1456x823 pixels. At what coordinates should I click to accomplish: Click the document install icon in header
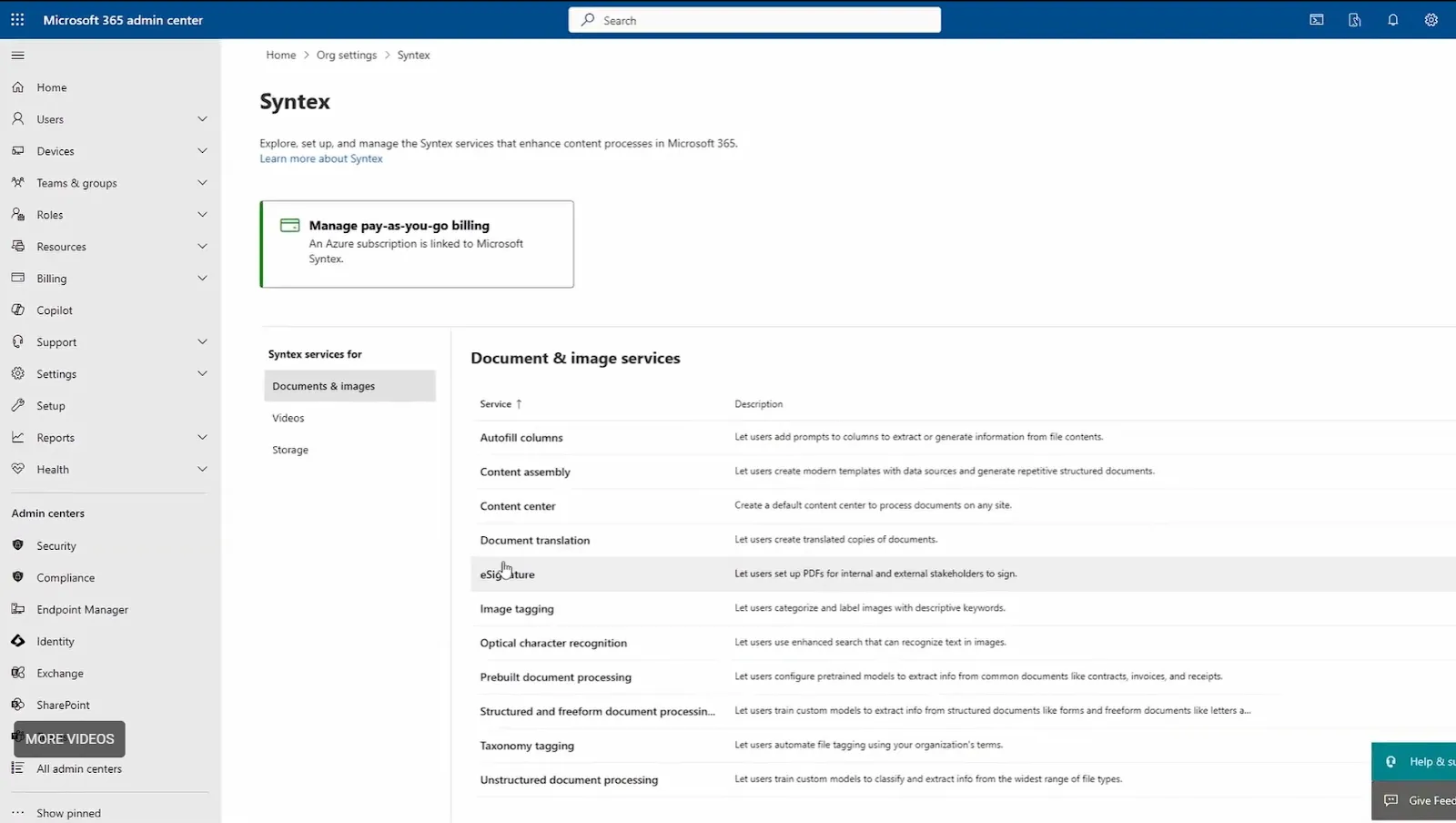(1354, 20)
